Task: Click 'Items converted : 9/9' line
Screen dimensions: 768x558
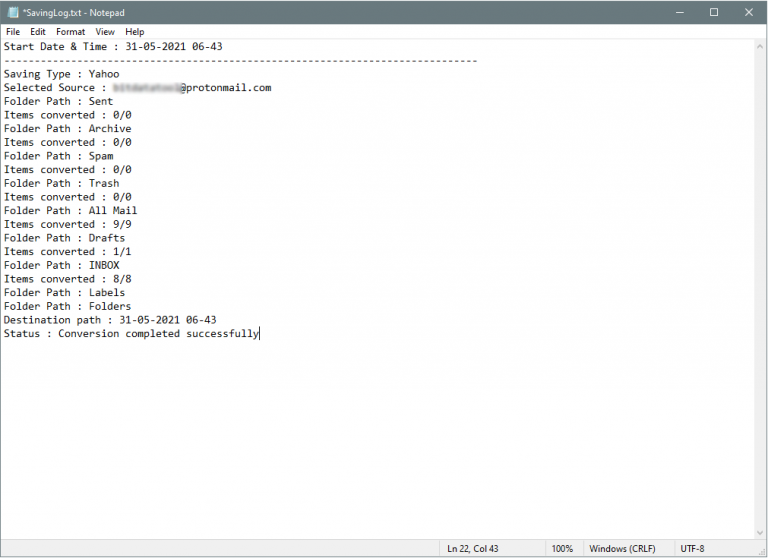Action: [68, 224]
